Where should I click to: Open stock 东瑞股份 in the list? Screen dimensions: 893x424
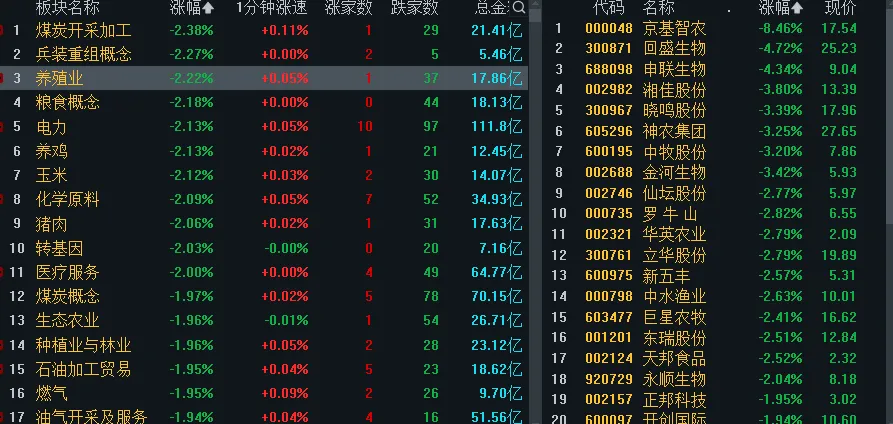point(674,337)
